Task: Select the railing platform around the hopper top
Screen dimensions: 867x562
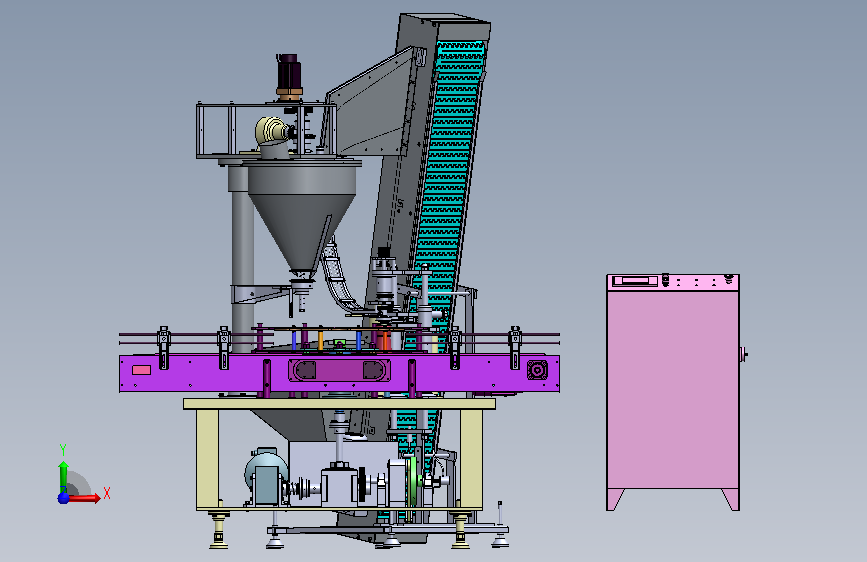Action: [x=265, y=131]
